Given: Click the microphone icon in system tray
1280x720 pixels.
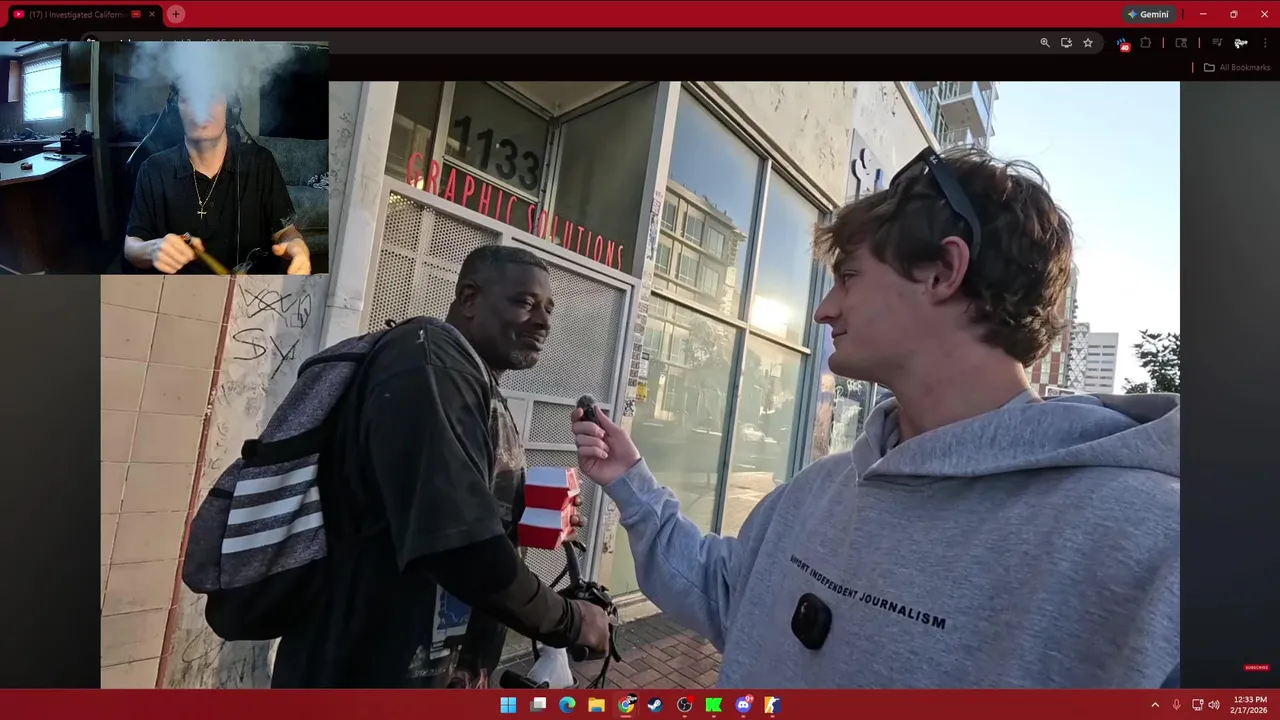Looking at the screenshot, I should (1176, 705).
